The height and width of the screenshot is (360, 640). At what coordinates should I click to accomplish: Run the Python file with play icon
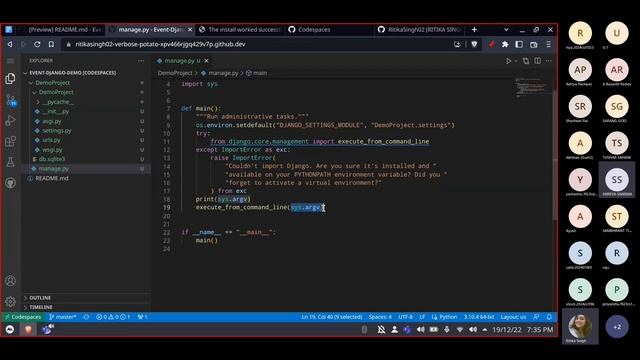(508, 61)
